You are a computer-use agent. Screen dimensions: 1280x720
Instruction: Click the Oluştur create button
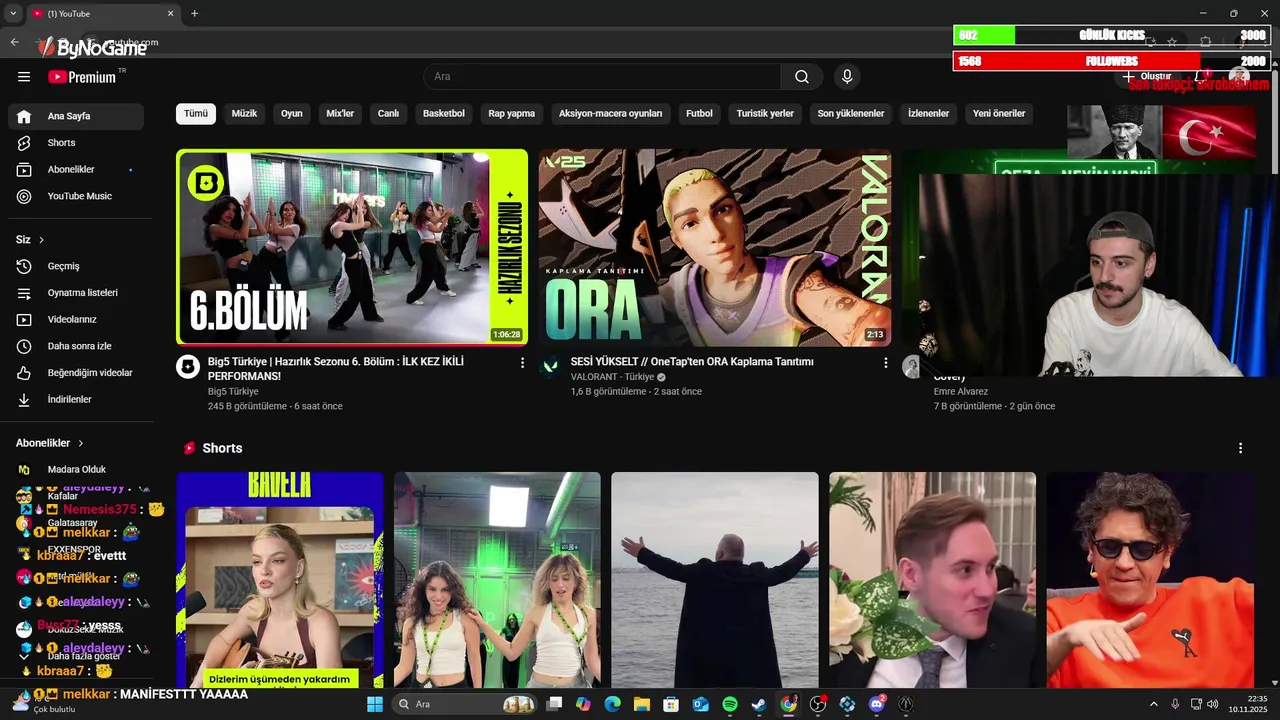pos(1147,77)
